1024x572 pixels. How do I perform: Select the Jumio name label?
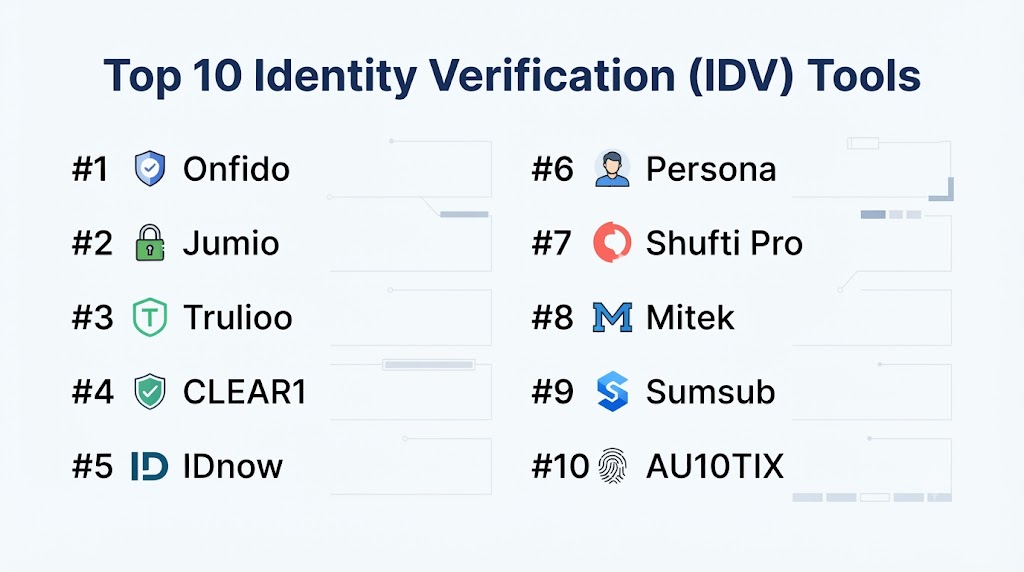pos(231,244)
